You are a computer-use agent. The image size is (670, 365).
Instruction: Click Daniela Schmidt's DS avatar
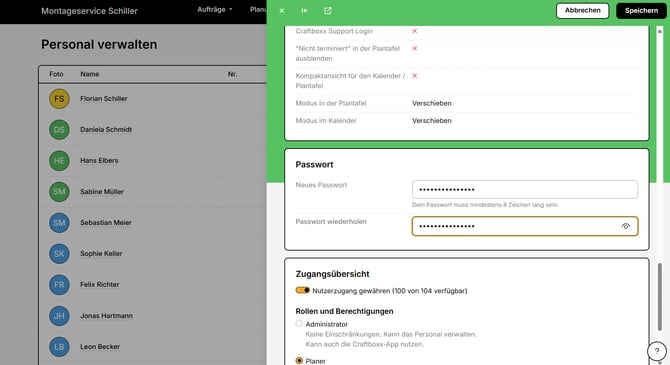tap(59, 130)
